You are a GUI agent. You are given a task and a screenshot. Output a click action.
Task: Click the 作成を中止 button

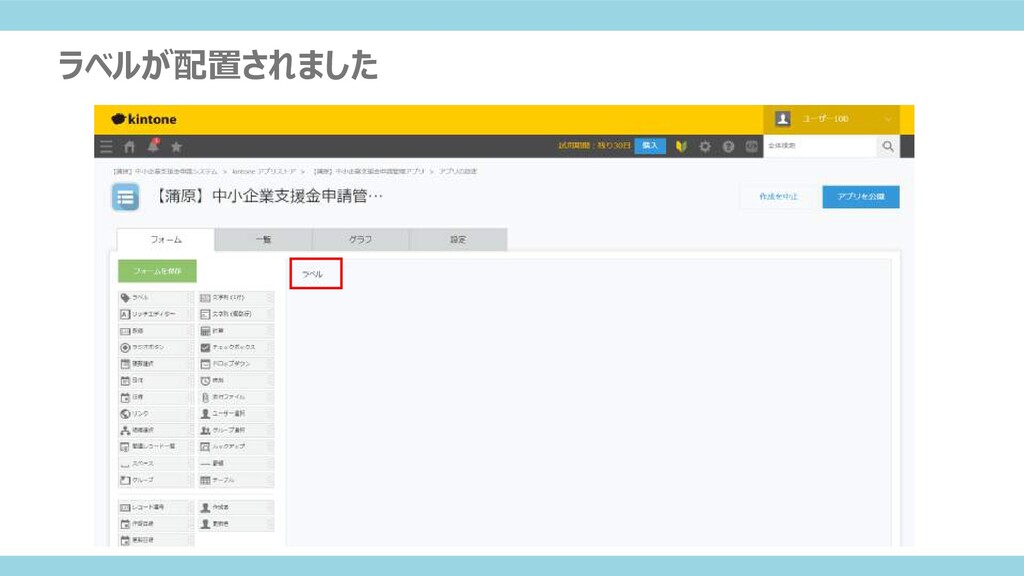[778, 197]
